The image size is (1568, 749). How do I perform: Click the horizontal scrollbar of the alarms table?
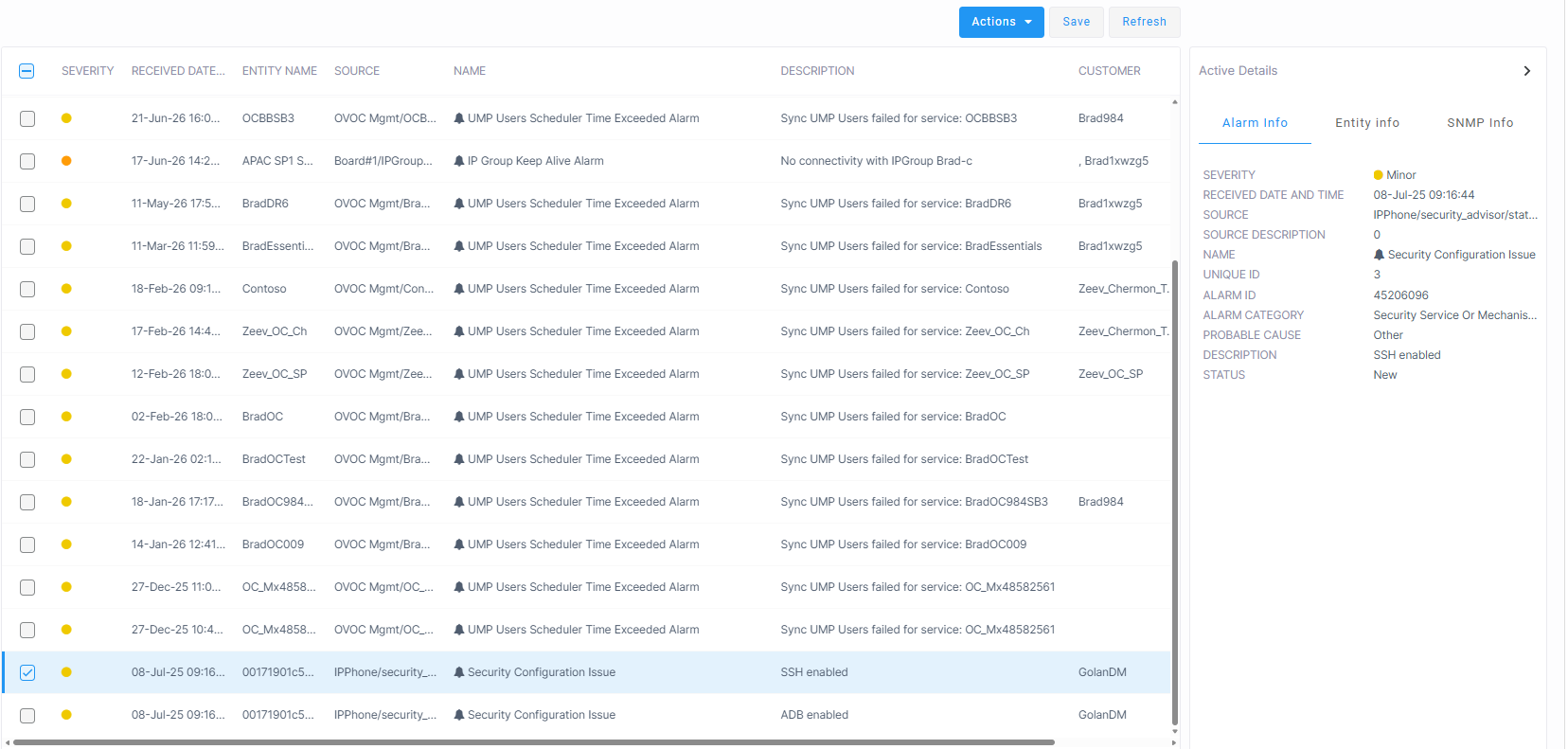coord(533,742)
